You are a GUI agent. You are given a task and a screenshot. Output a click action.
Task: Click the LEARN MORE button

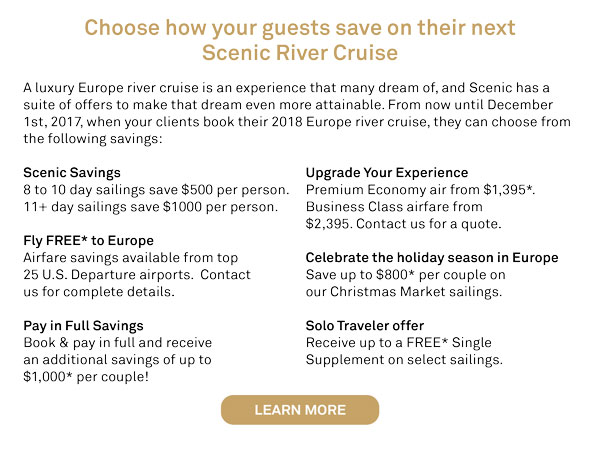300,410
